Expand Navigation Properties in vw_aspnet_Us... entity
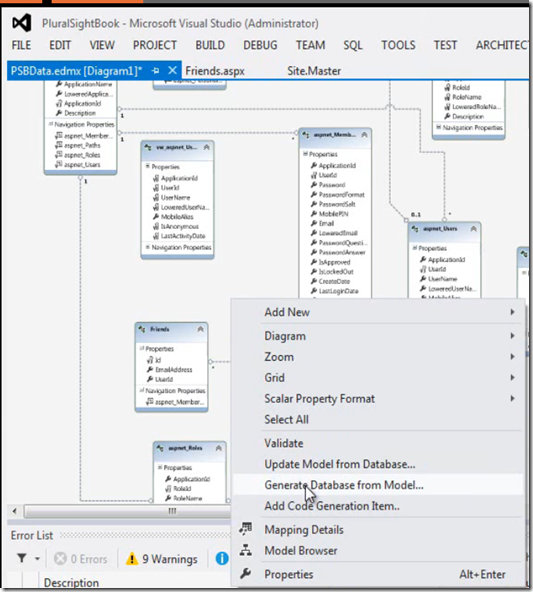Image resolution: width=533 pixels, height=592 pixels. 148,247
